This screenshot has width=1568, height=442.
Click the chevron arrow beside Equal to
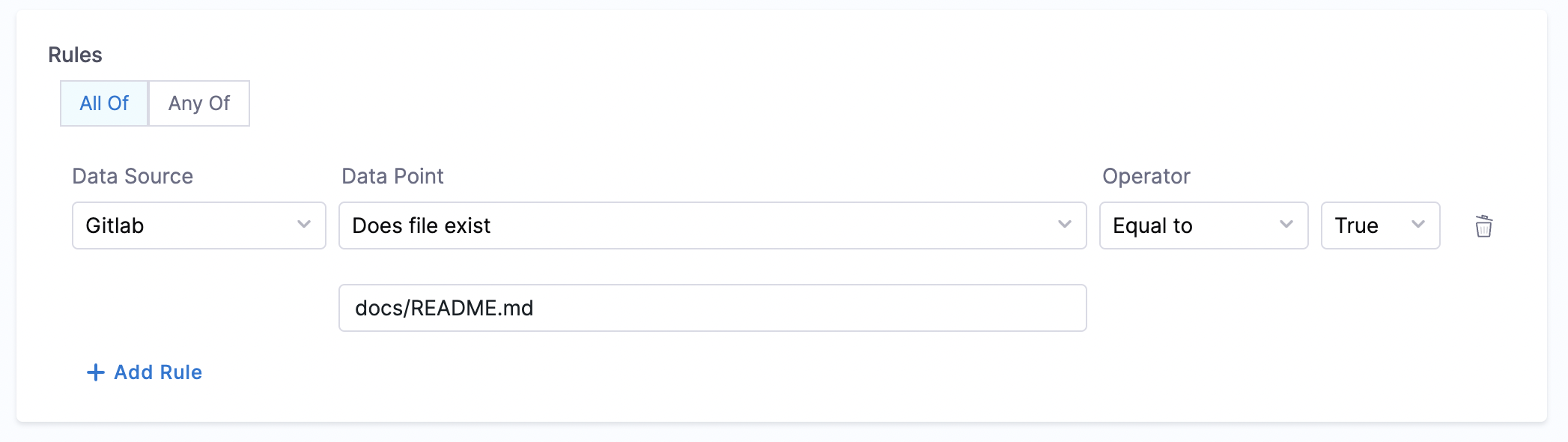pos(1286,225)
